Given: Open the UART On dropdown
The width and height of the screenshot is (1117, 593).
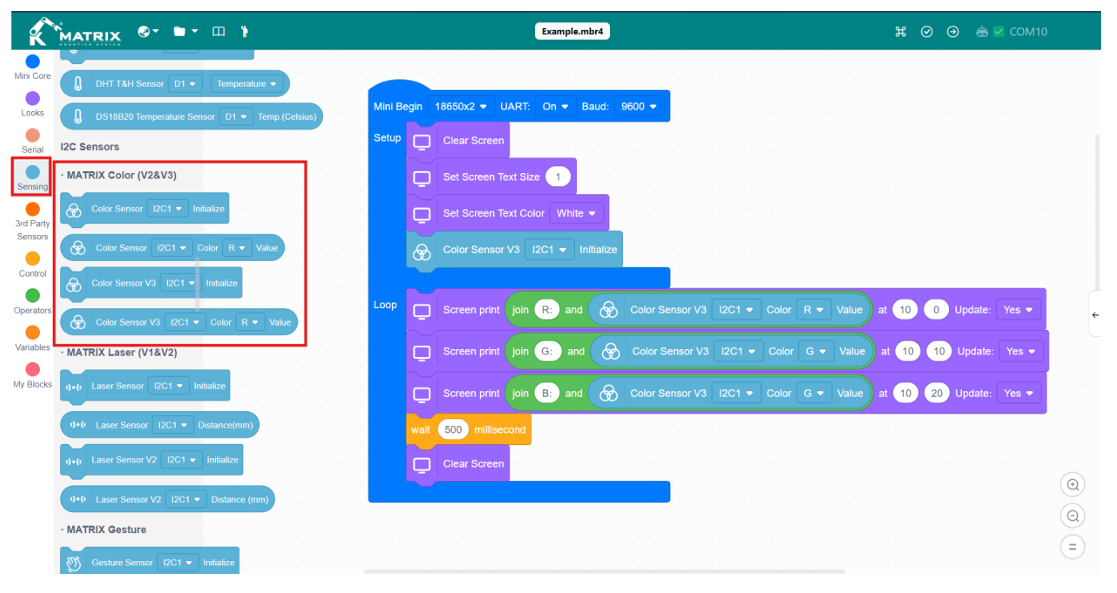Looking at the screenshot, I should [555, 106].
